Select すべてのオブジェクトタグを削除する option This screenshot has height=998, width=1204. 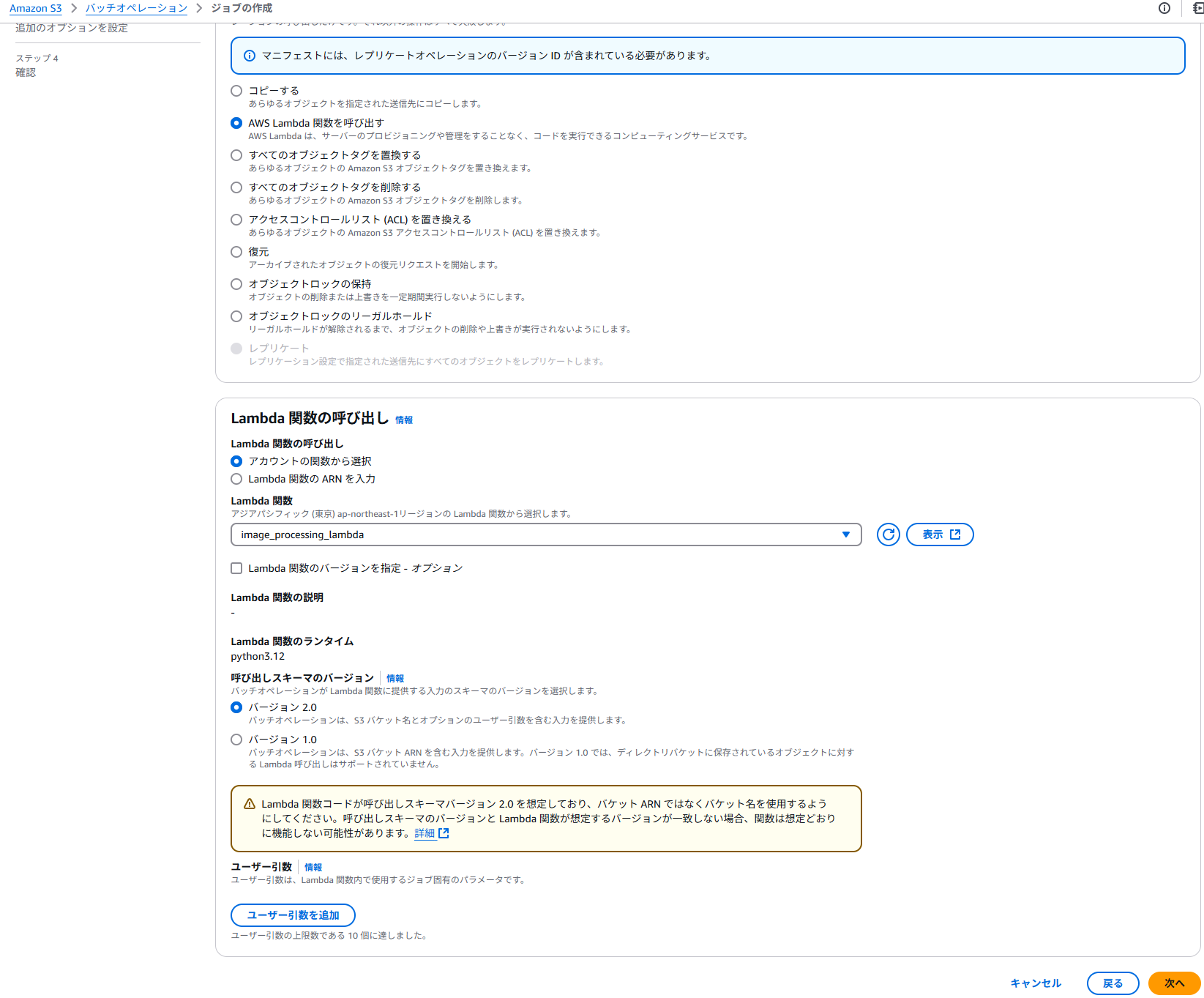[x=236, y=187]
